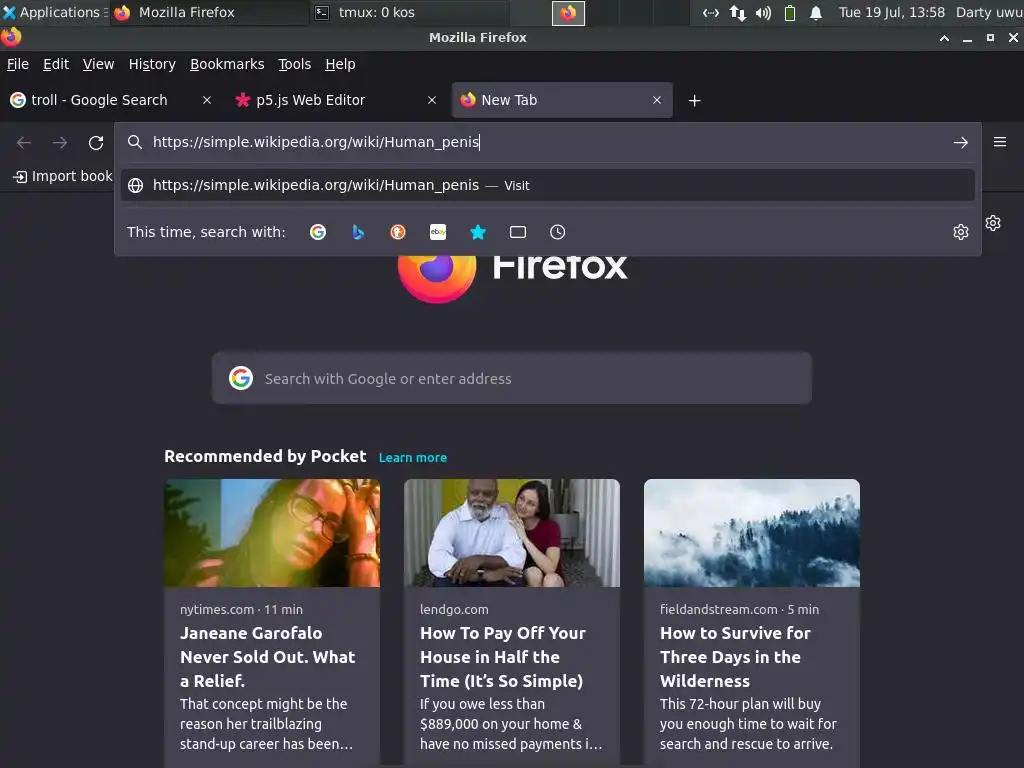Open the View menu

click(x=98, y=64)
